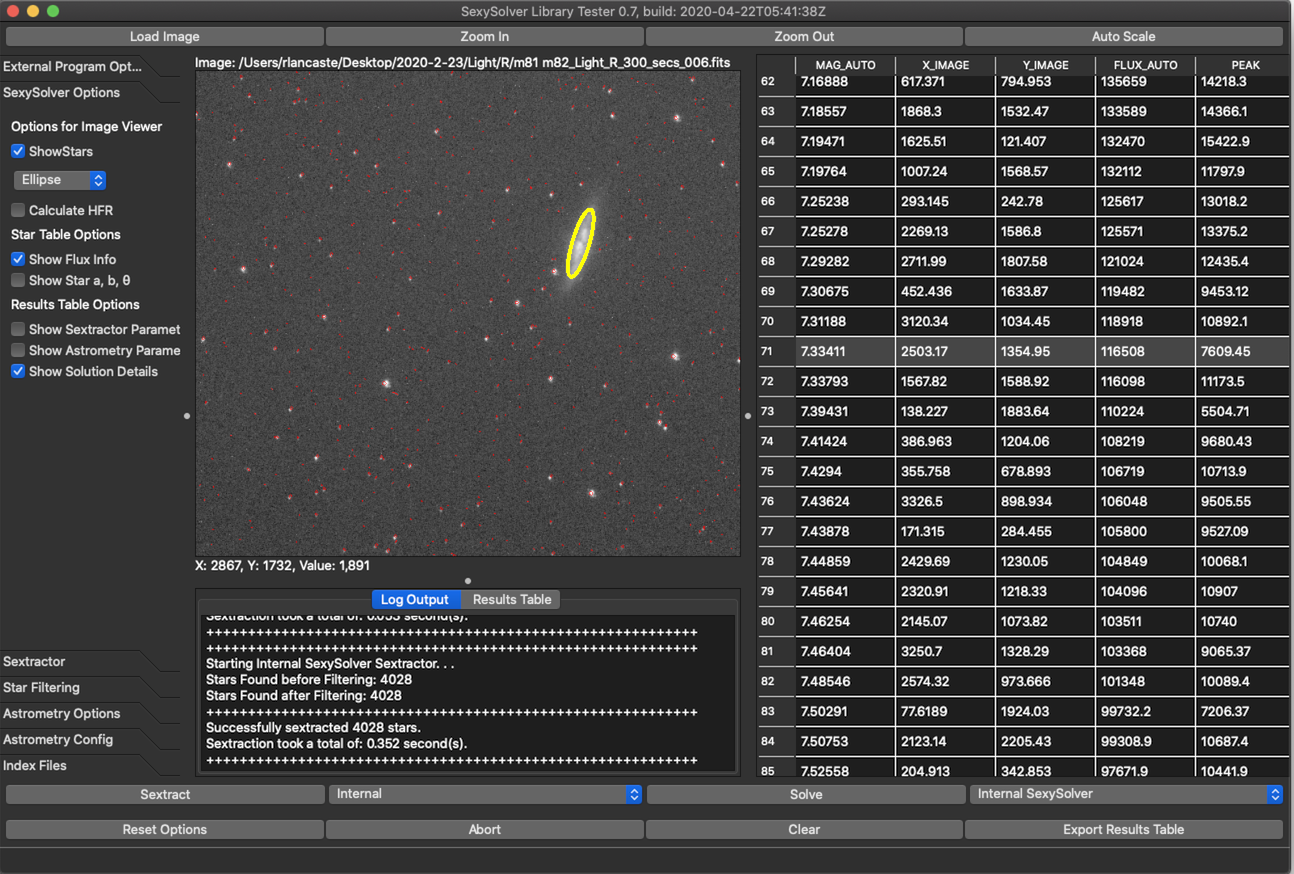
Task: Open the Internal SexySolver solver dropdown
Action: pos(1126,794)
